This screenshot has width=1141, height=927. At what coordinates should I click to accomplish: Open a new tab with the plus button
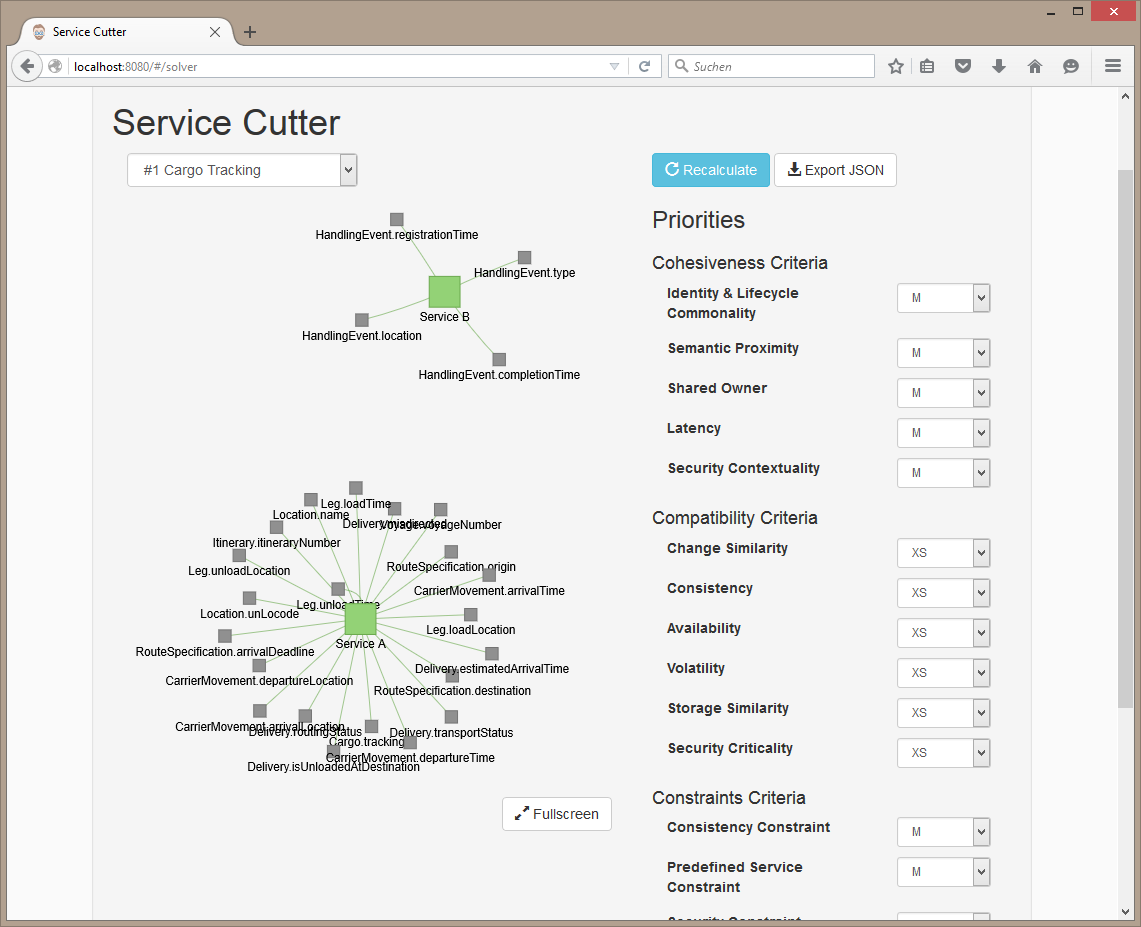point(248,31)
